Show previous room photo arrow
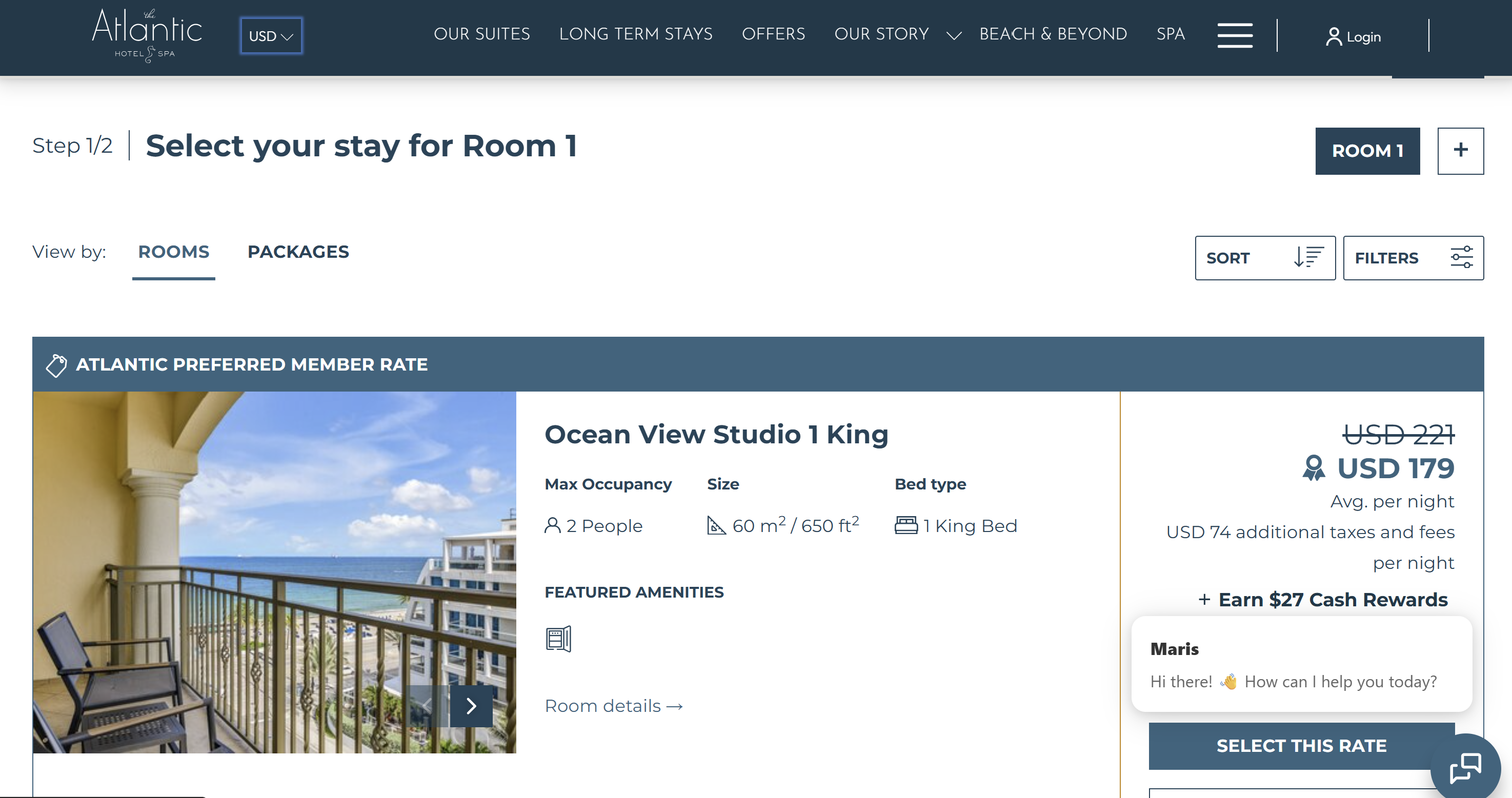This screenshot has height=798, width=1512. tap(427, 706)
